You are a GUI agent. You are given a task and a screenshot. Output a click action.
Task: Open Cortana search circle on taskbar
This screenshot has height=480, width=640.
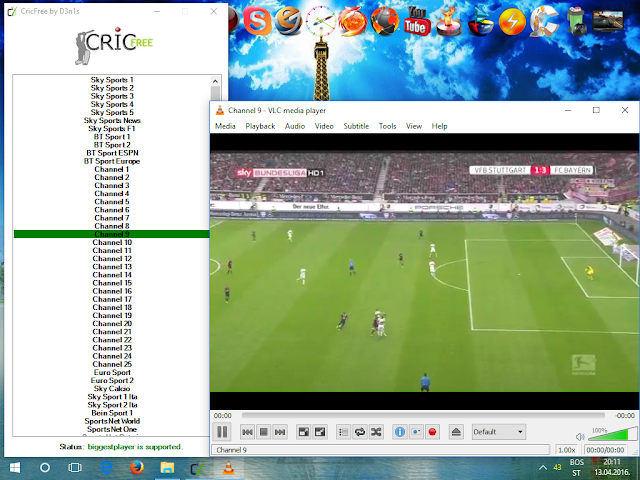(x=45, y=468)
